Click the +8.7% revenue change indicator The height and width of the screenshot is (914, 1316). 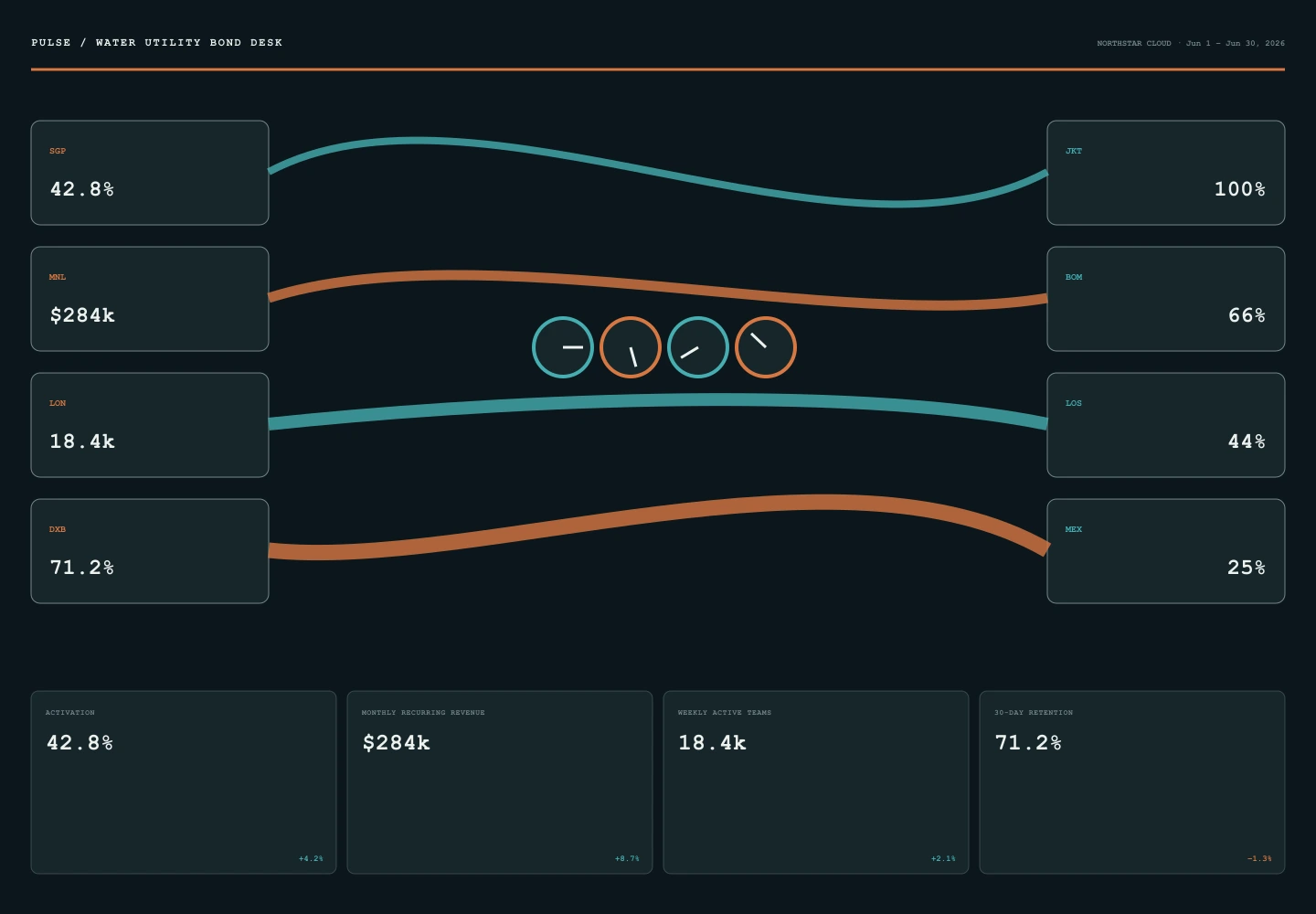tap(627, 858)
